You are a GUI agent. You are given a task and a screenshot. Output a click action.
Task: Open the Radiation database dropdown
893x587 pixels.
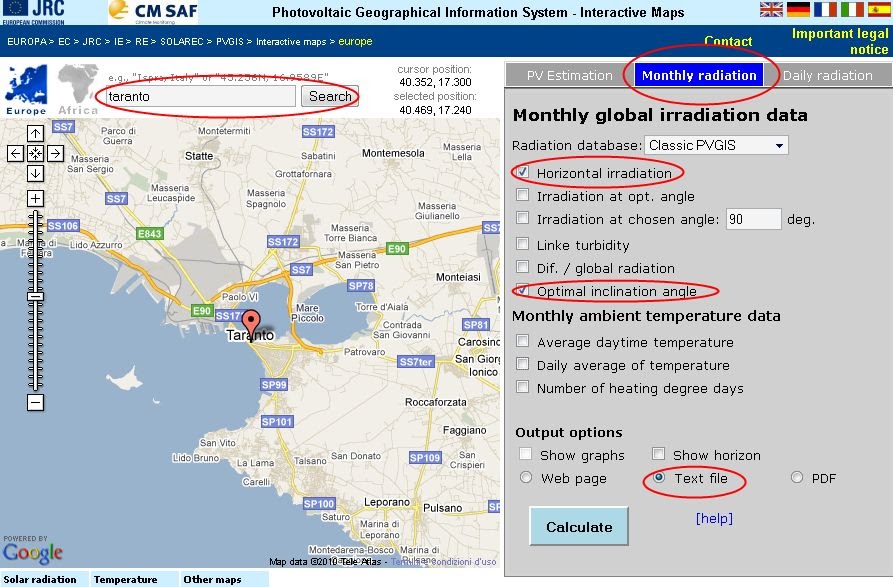pos(716,145)
